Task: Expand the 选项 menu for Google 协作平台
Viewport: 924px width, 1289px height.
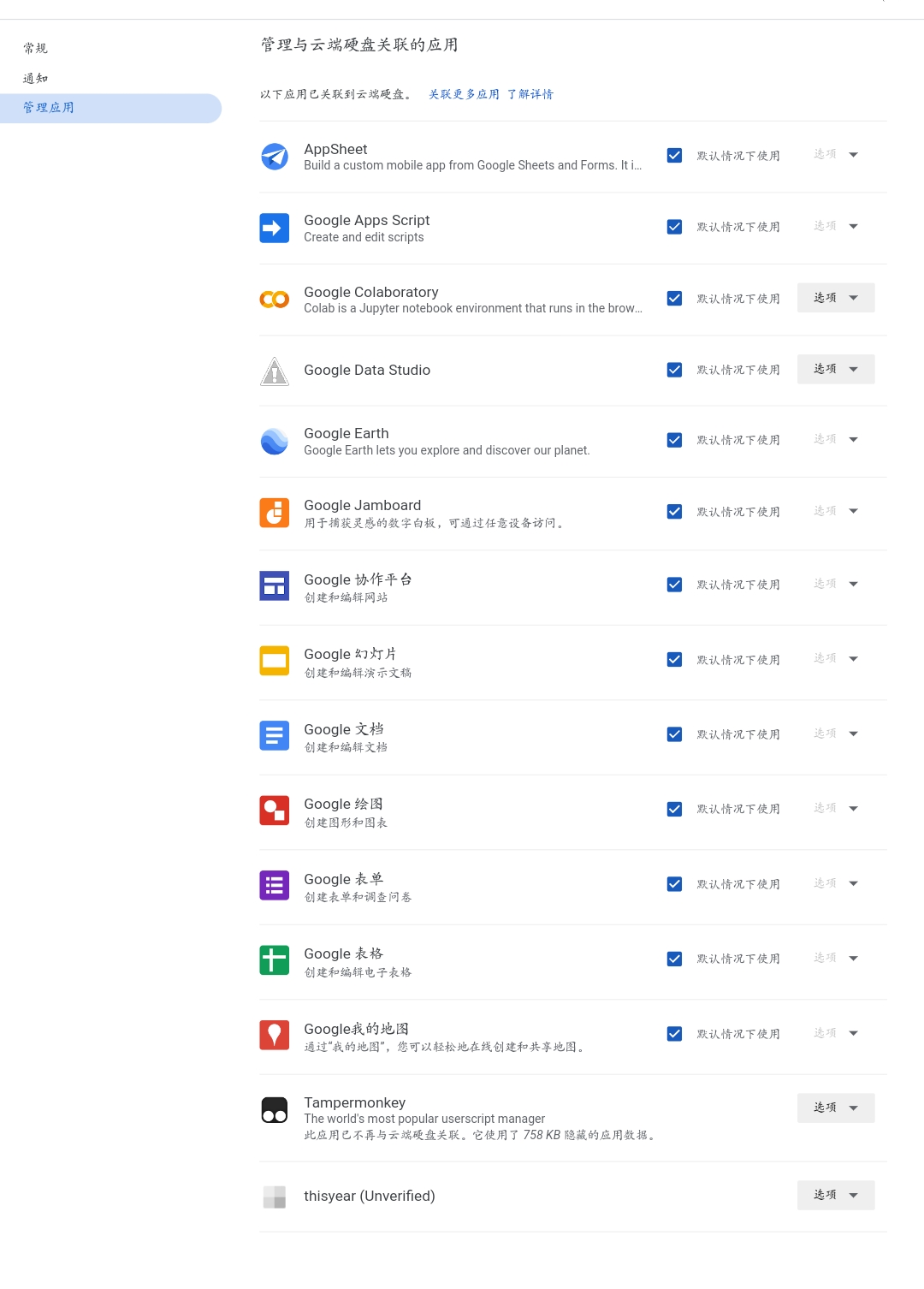Action: click(x=836, y=584)
